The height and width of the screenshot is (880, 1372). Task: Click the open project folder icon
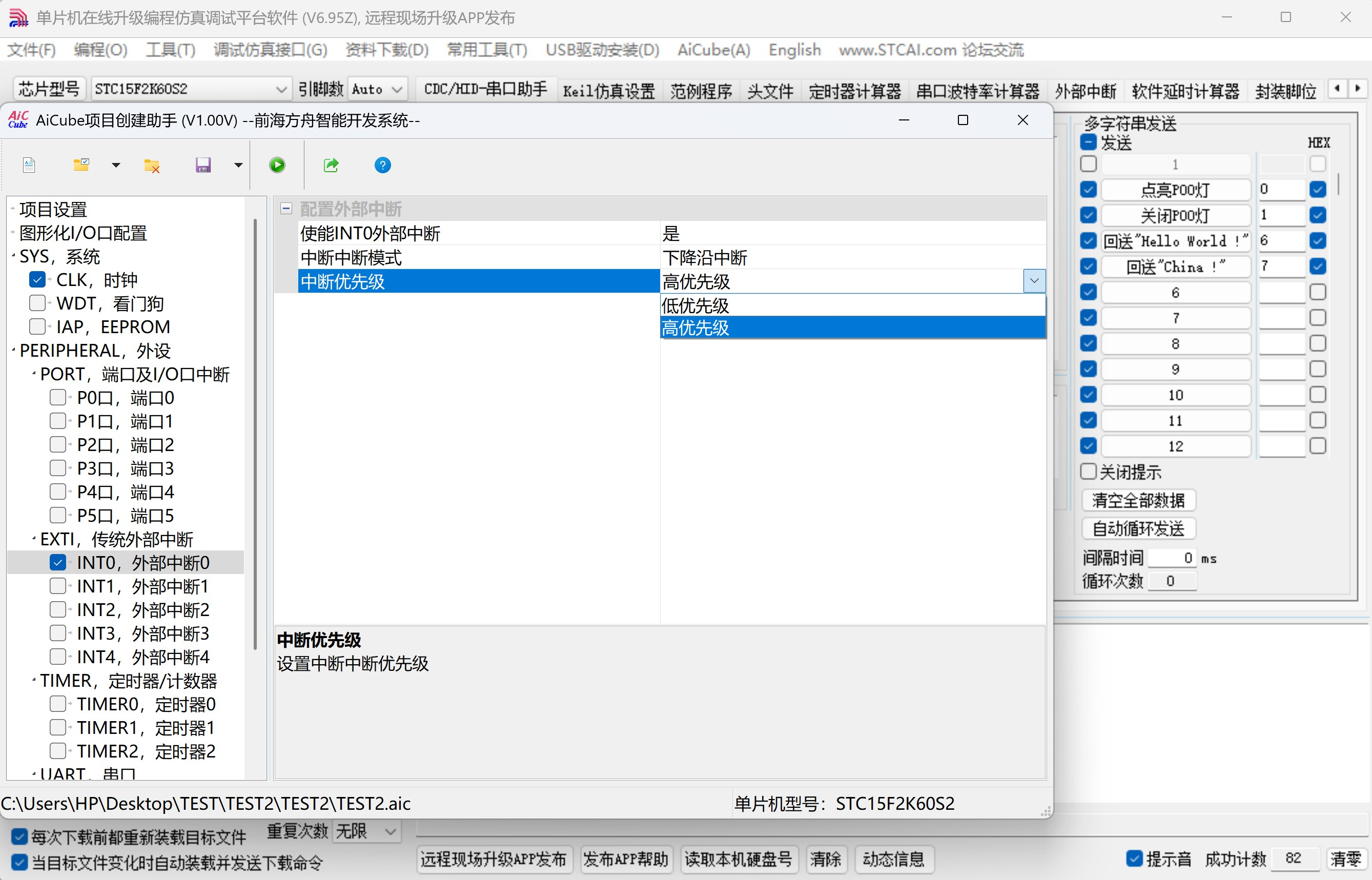(81, 165)
